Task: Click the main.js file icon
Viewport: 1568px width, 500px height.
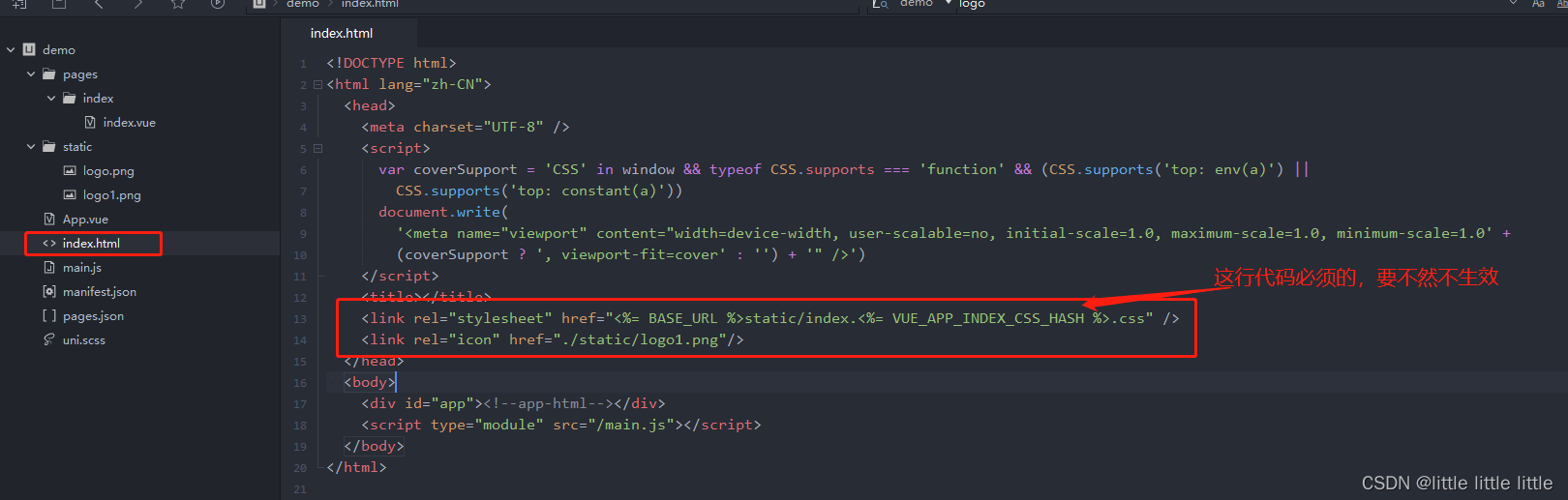Action: [49, 267]
